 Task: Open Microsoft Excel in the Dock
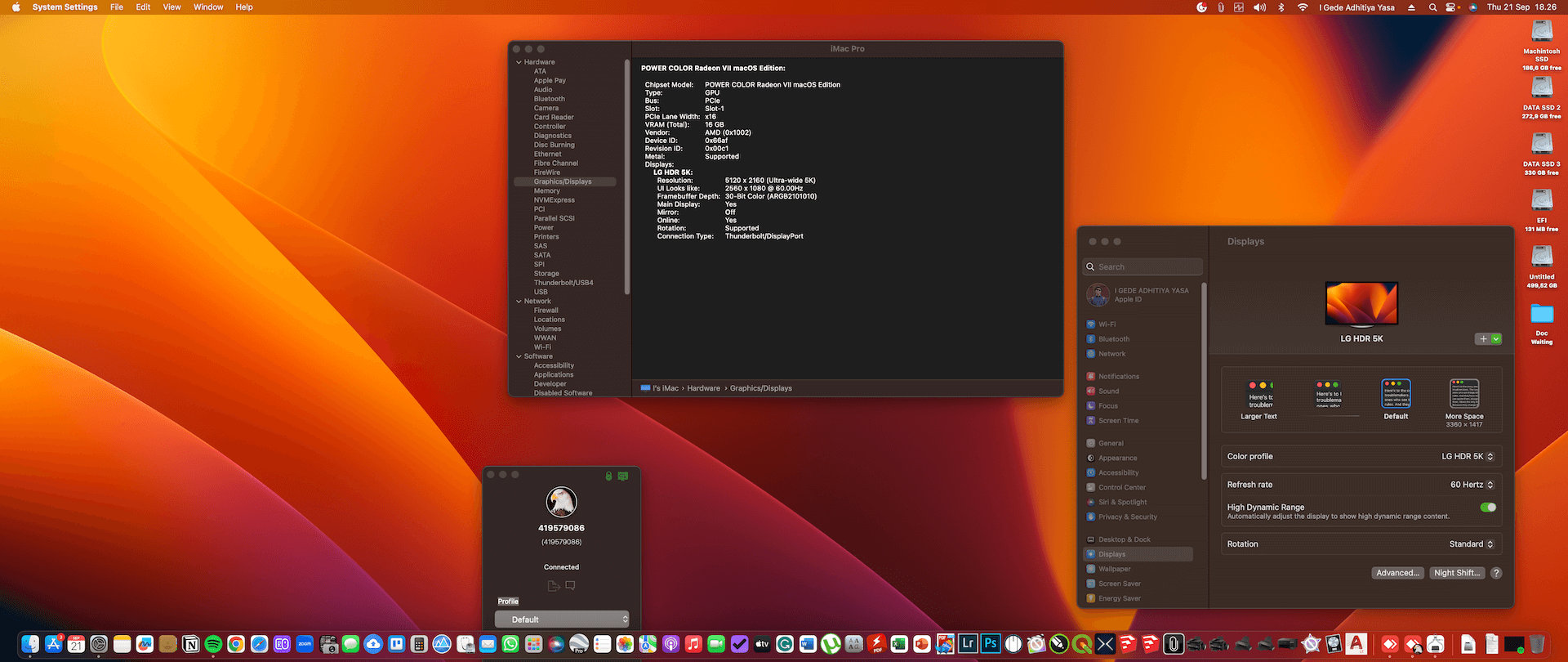899,644
